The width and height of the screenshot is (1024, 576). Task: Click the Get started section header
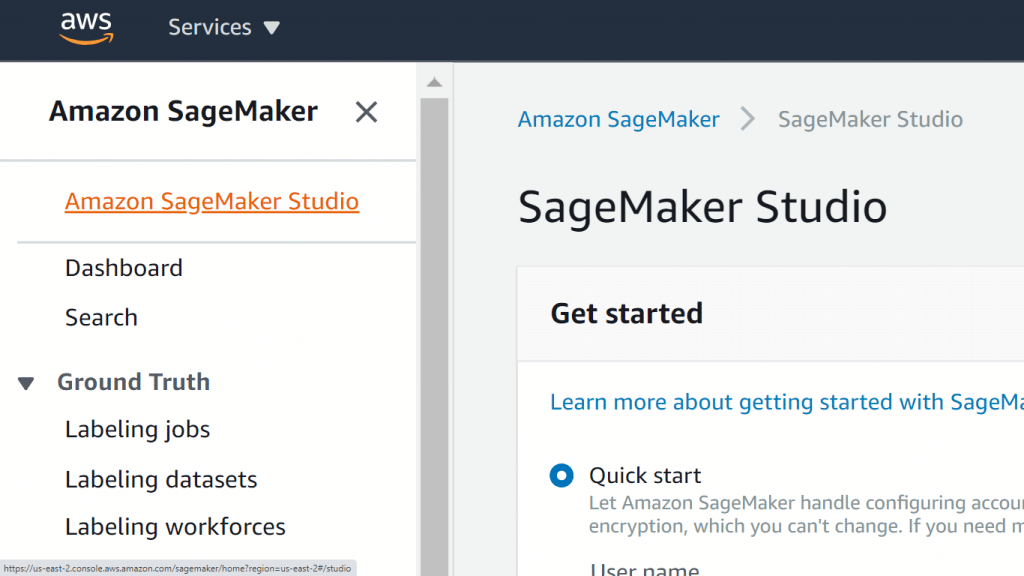(x=626, y=313)
